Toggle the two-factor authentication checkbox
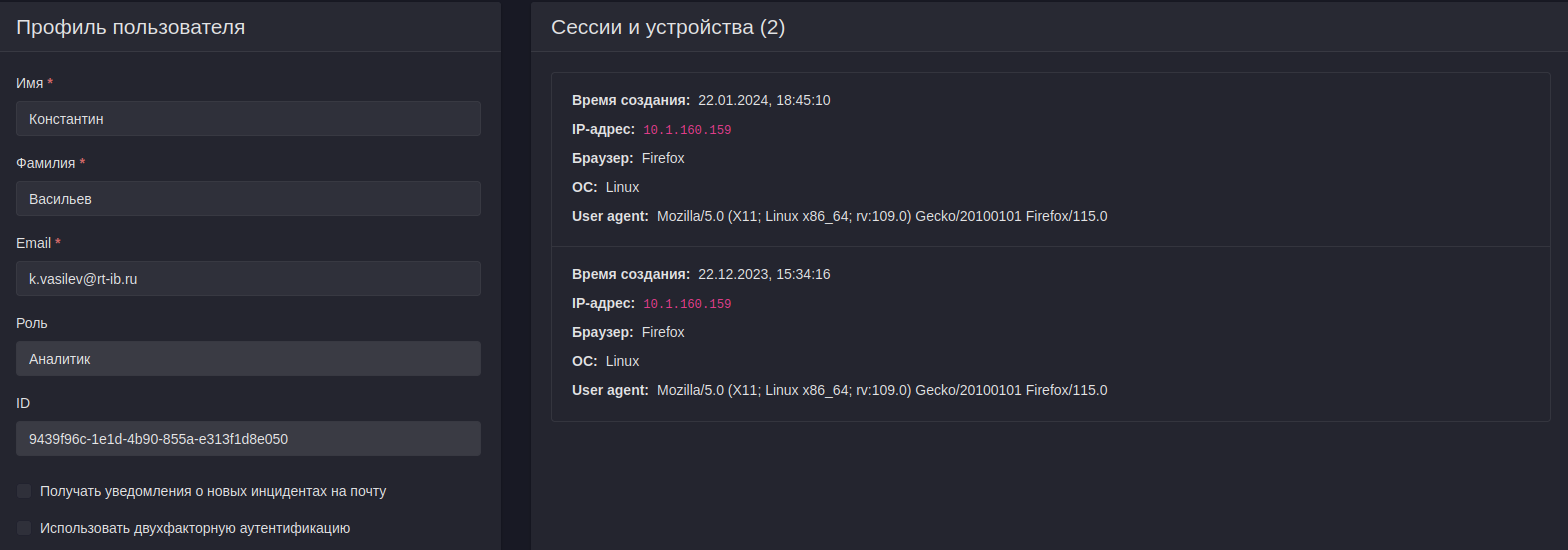The height and width of the screenshot is (550, 1568). [24, 528]
